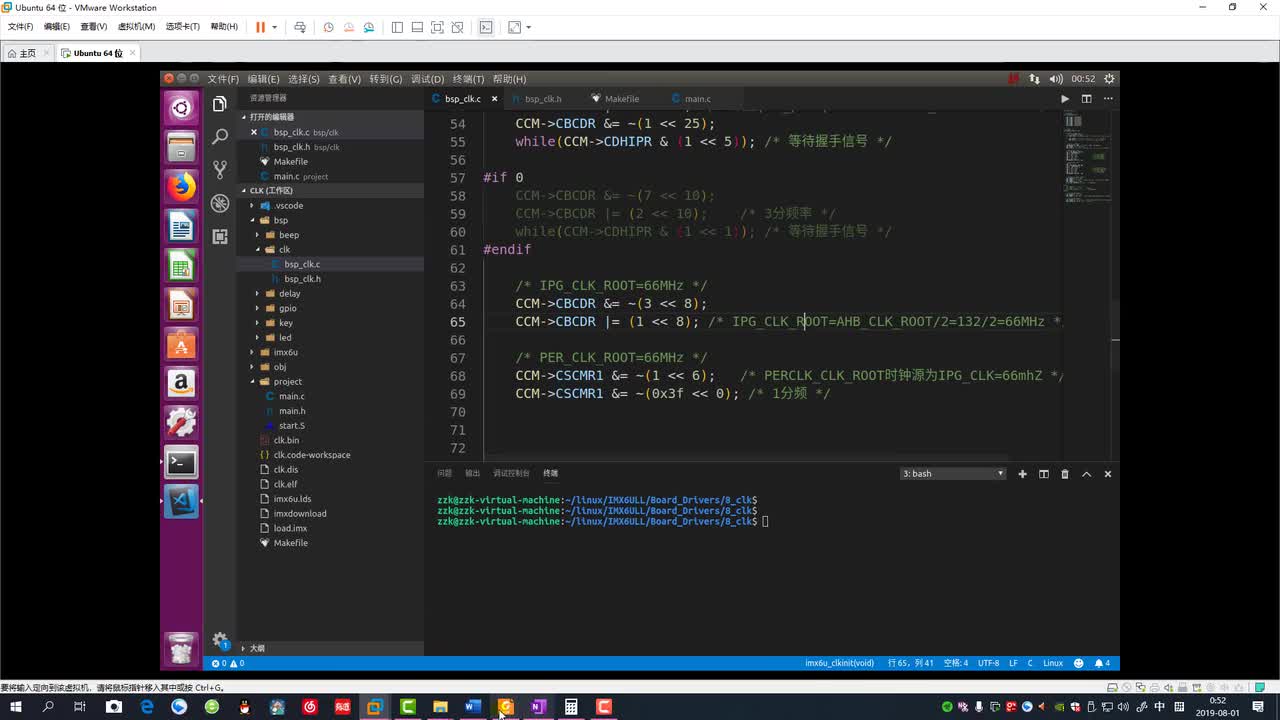The width and height of the screenshot is (1280, 720).
Task: Open Ubuntu Software from the dock
Action: pos(181,344)
